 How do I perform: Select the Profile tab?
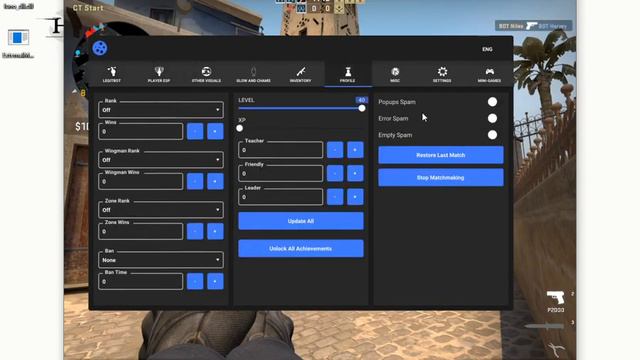click(348, 74)
